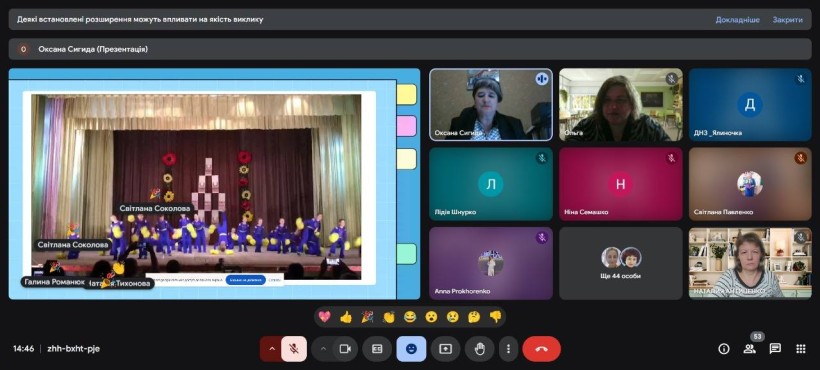820x370 pixels.
Task: Open the 'Ще 44 особи' participants tile
Action: pyautogui.click(x=621, y=263)
